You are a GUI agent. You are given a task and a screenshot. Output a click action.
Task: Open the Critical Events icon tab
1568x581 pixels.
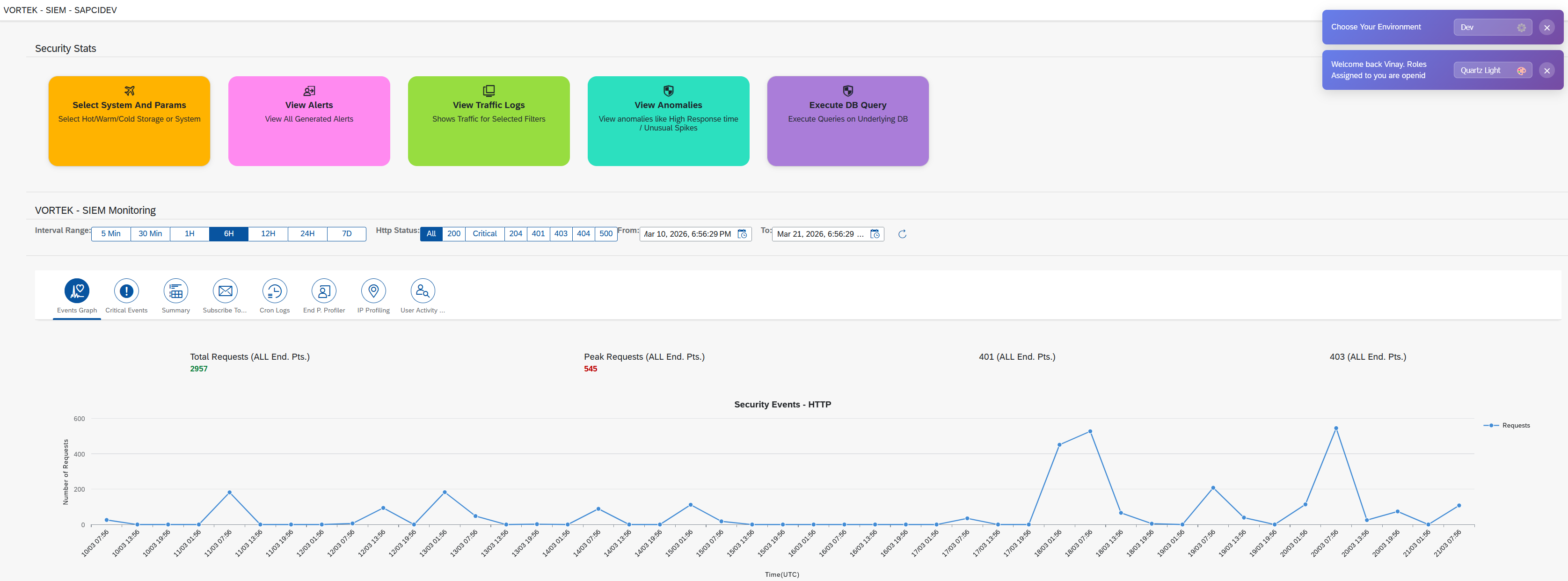click(x=126, y=291)
